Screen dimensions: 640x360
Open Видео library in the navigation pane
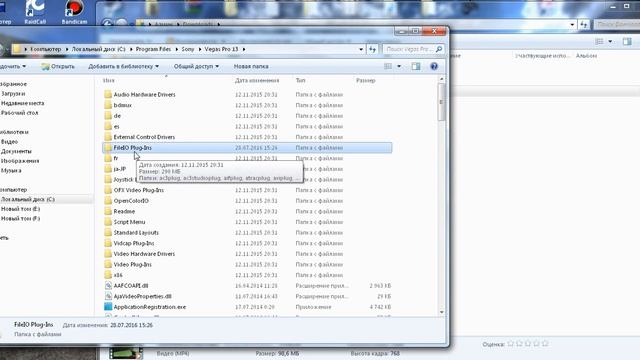point(9,142)
